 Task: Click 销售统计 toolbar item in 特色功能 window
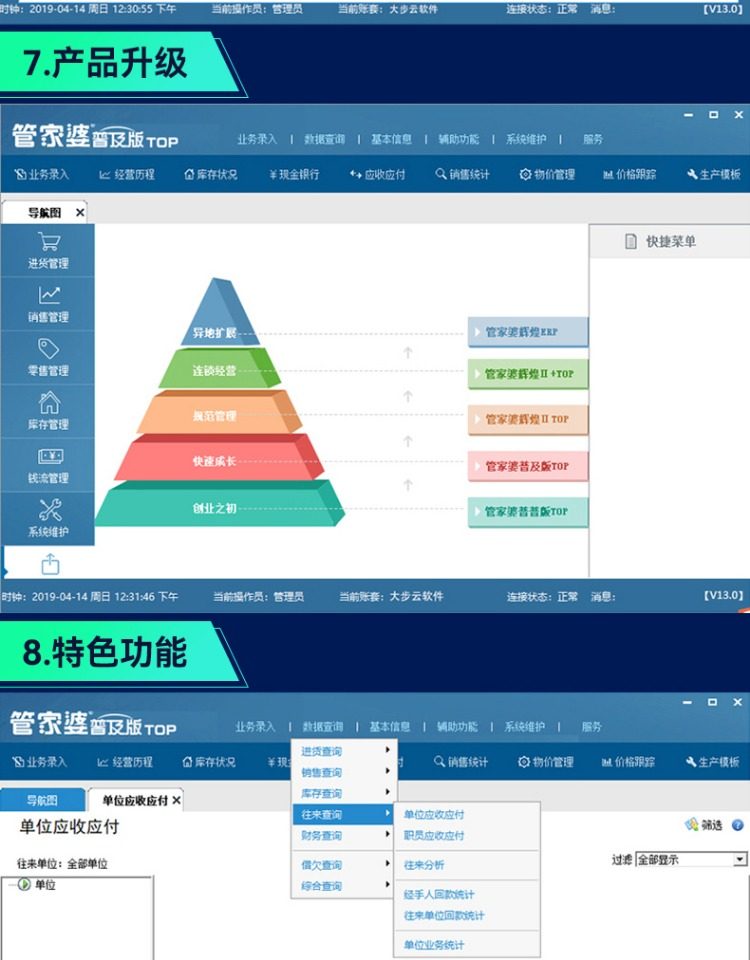click(460, 762)
